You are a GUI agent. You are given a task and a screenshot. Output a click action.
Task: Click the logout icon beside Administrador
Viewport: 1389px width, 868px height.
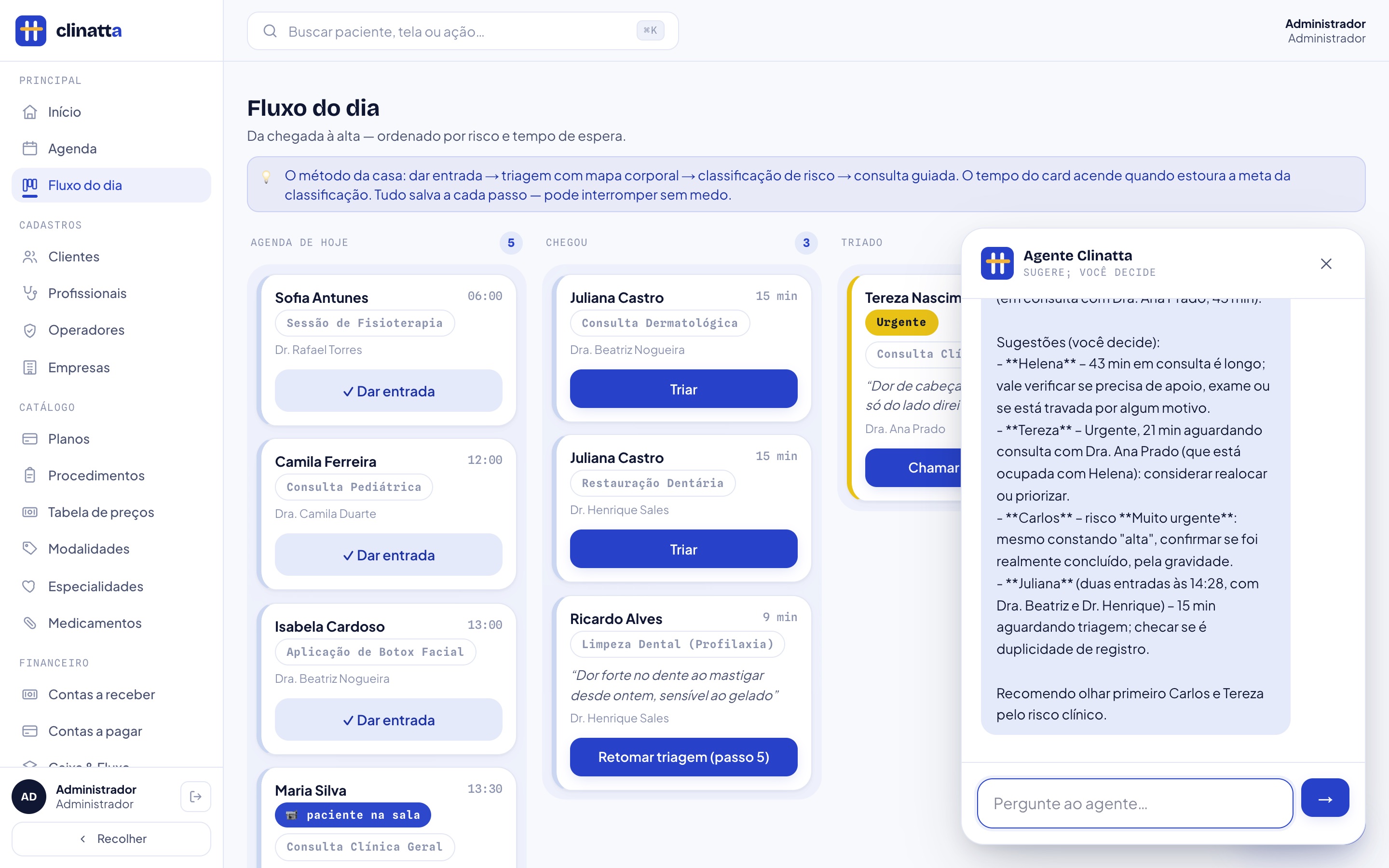[x=196, y=796]
